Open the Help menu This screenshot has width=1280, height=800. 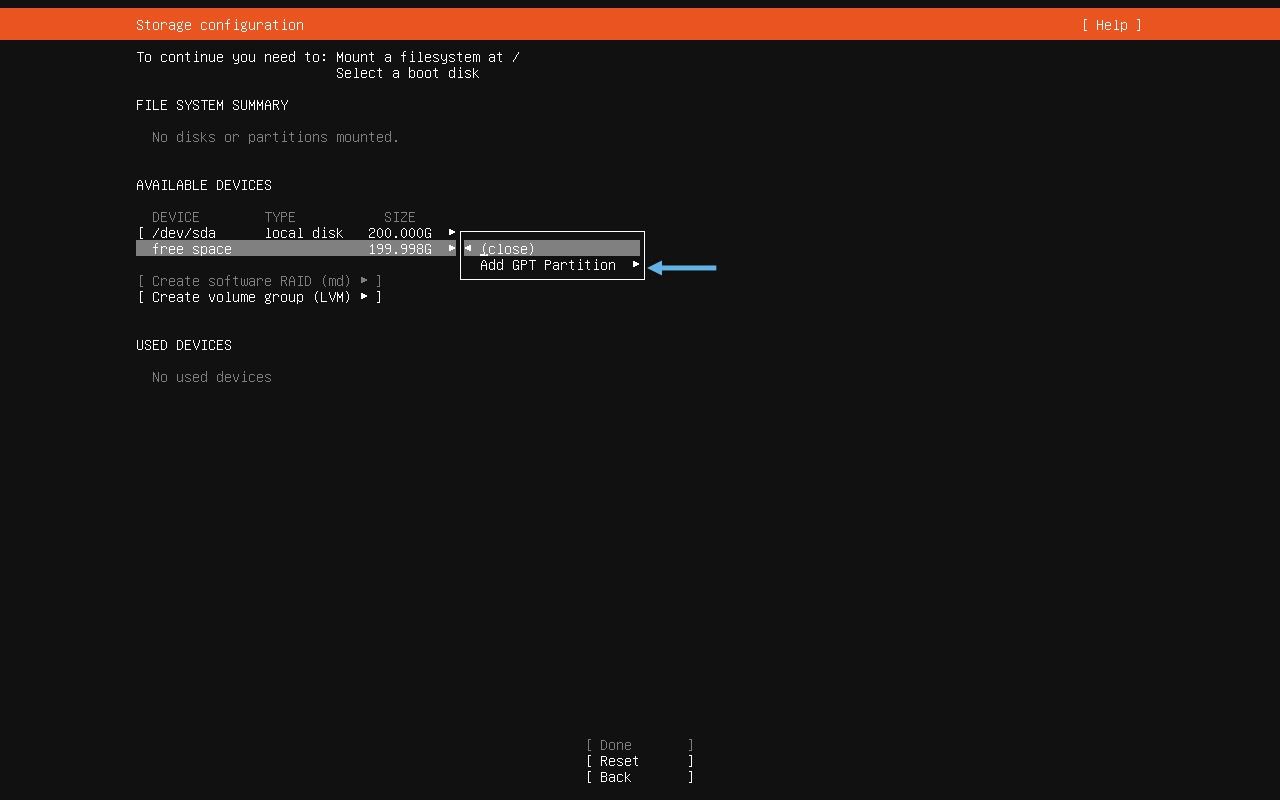[1110, 24]
